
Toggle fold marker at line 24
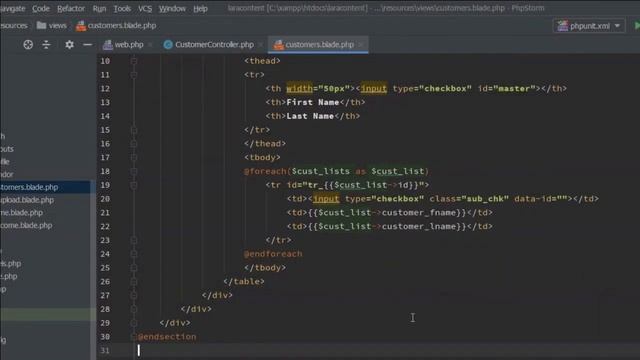(133, 254)
